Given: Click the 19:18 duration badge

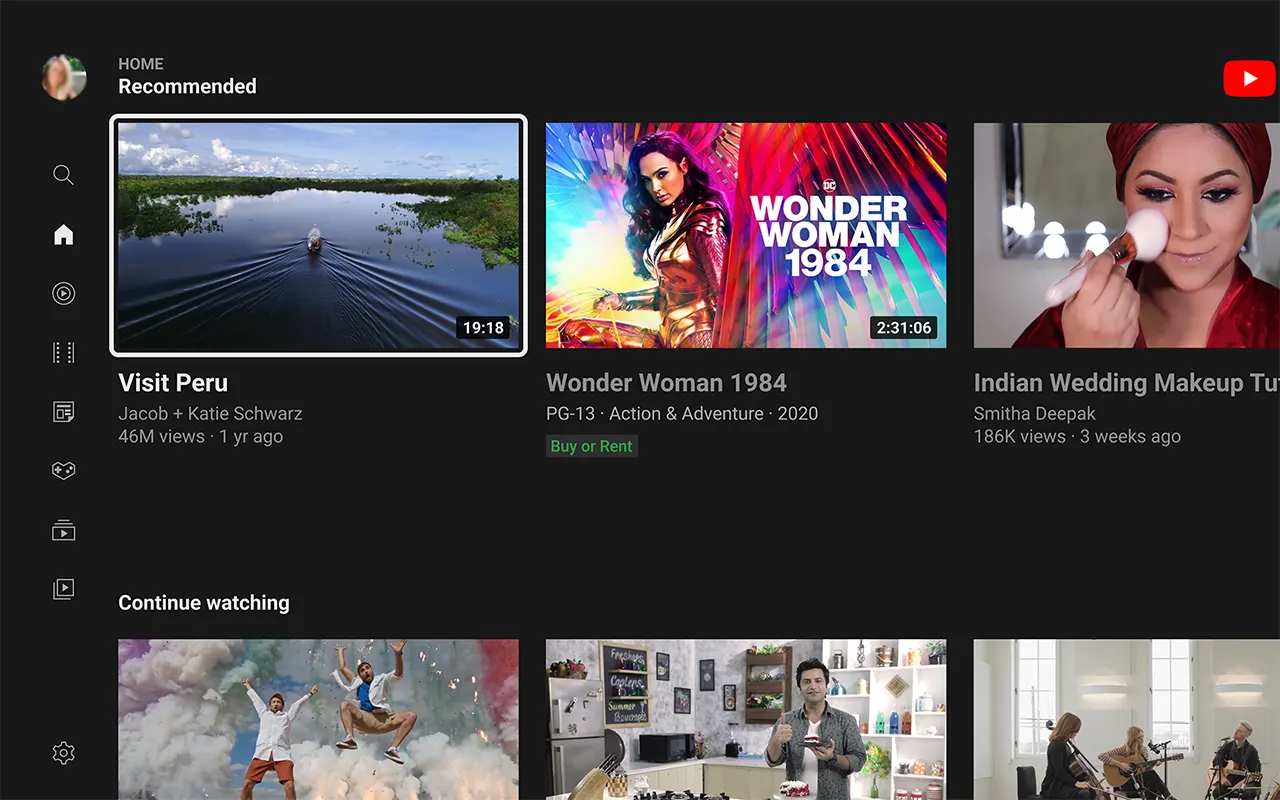Looking at the screenshot, I should point(483,327).
